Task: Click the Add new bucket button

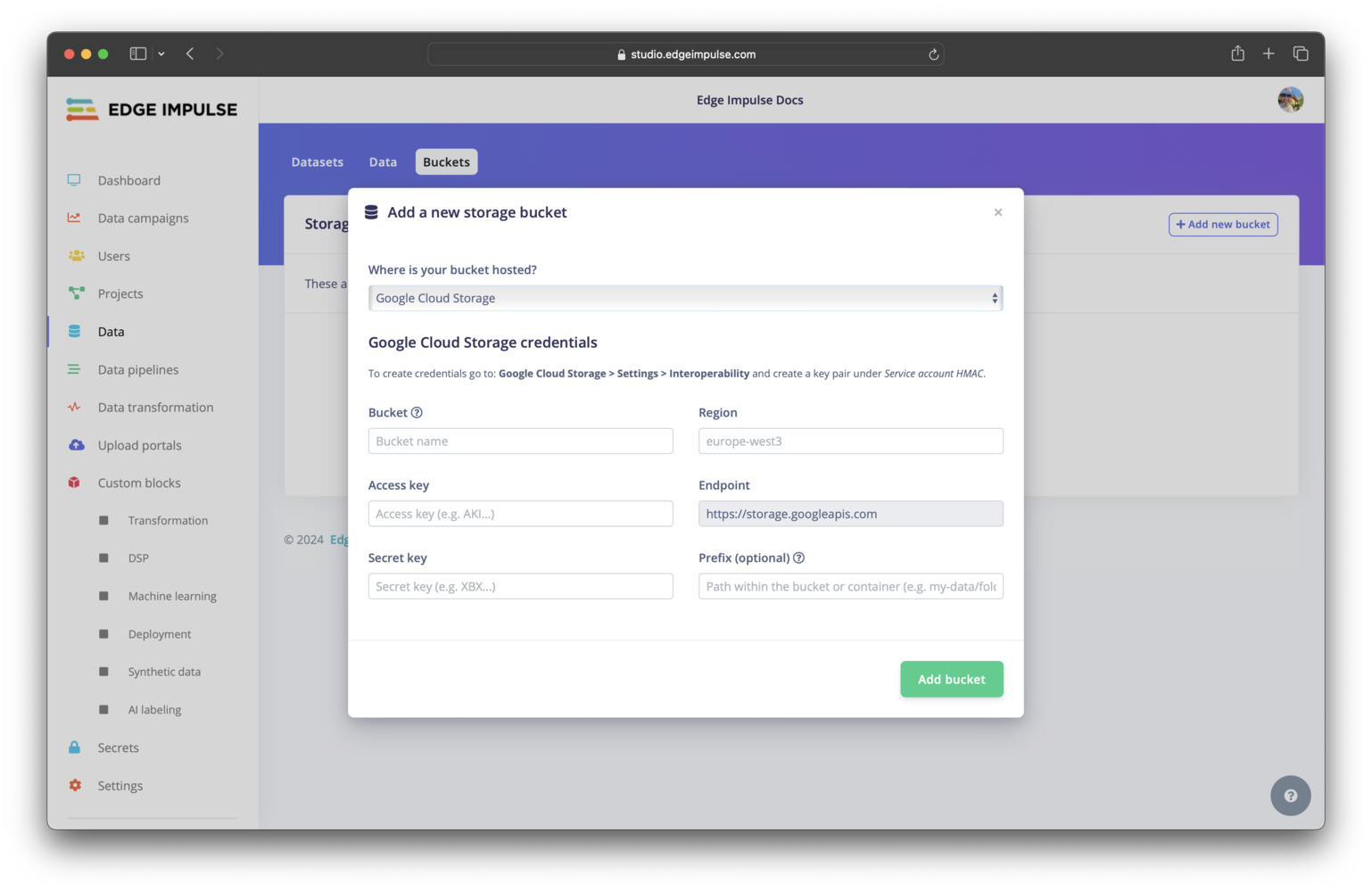Action: 1223,225
